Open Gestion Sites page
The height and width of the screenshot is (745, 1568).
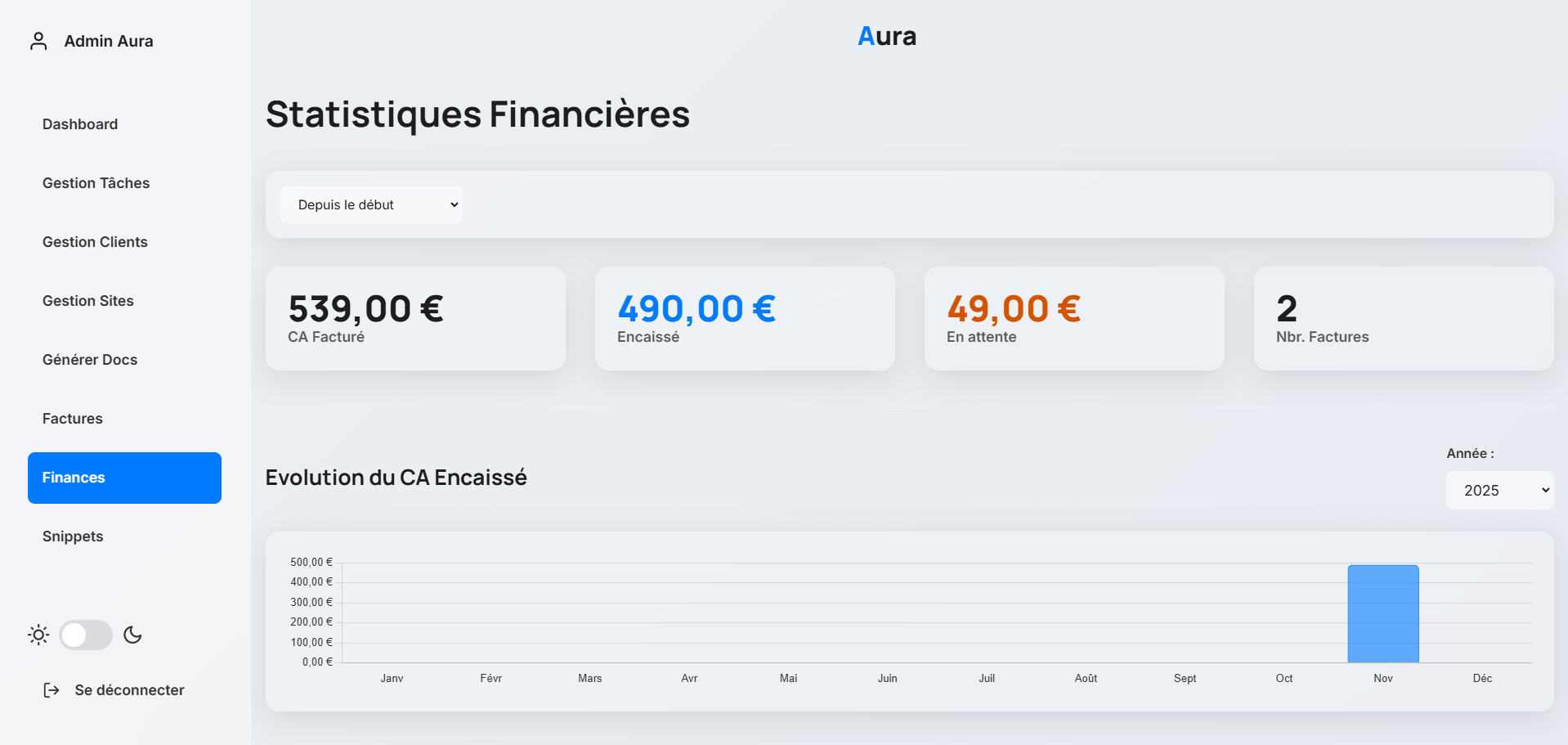point(87,300)
